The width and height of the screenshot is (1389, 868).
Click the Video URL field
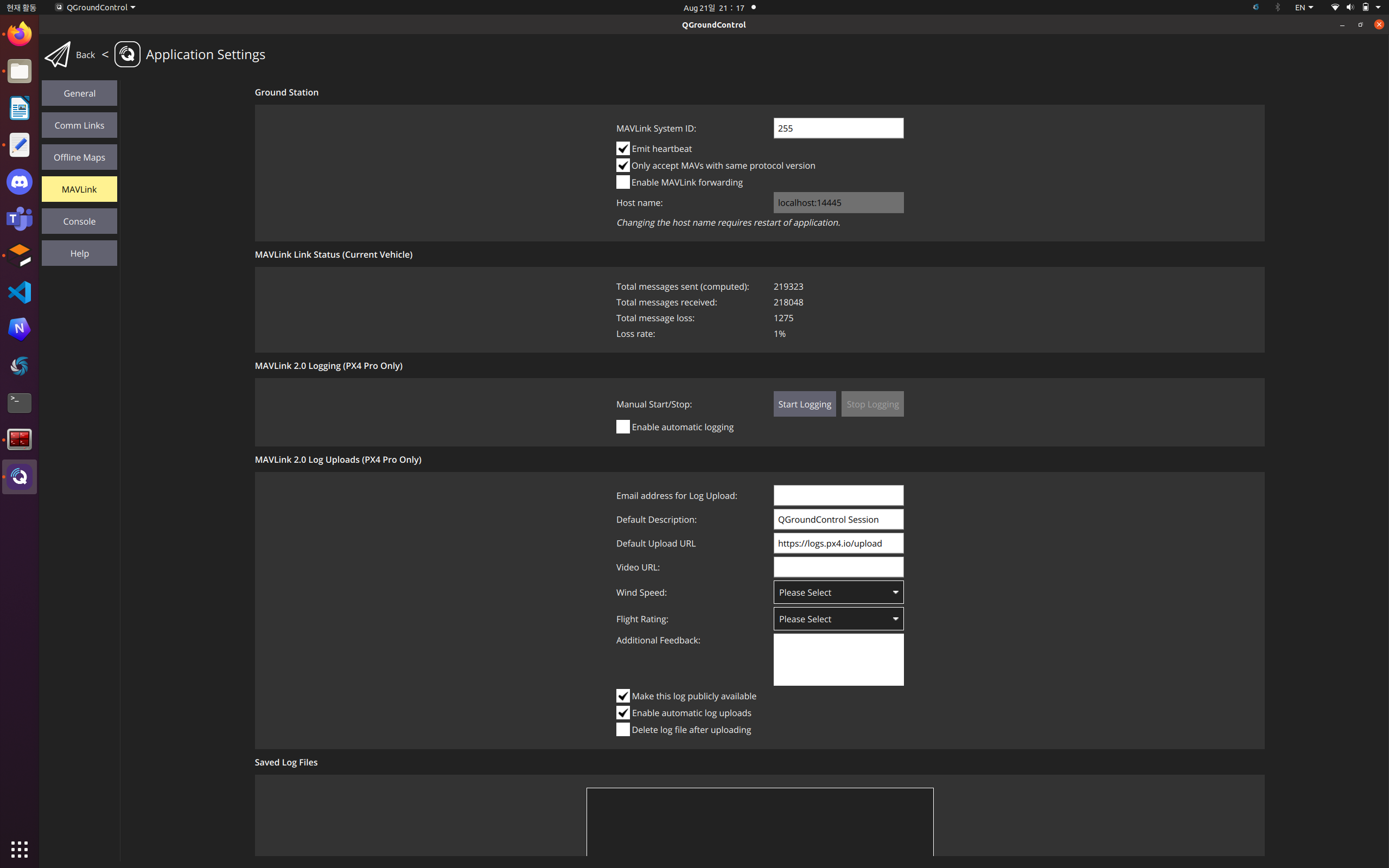[x=839, y=567]
